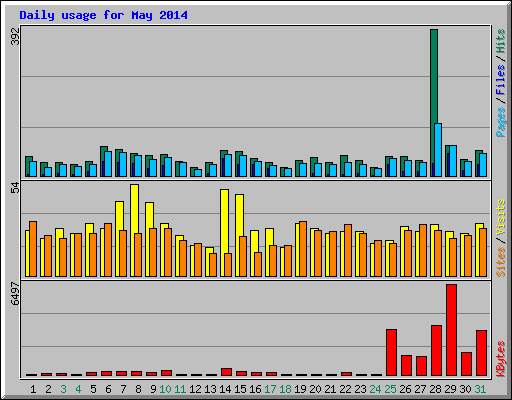Click the cyan files bar for day 29
Viewport: 512px width, 400px height.
click(x=453, y=161)
